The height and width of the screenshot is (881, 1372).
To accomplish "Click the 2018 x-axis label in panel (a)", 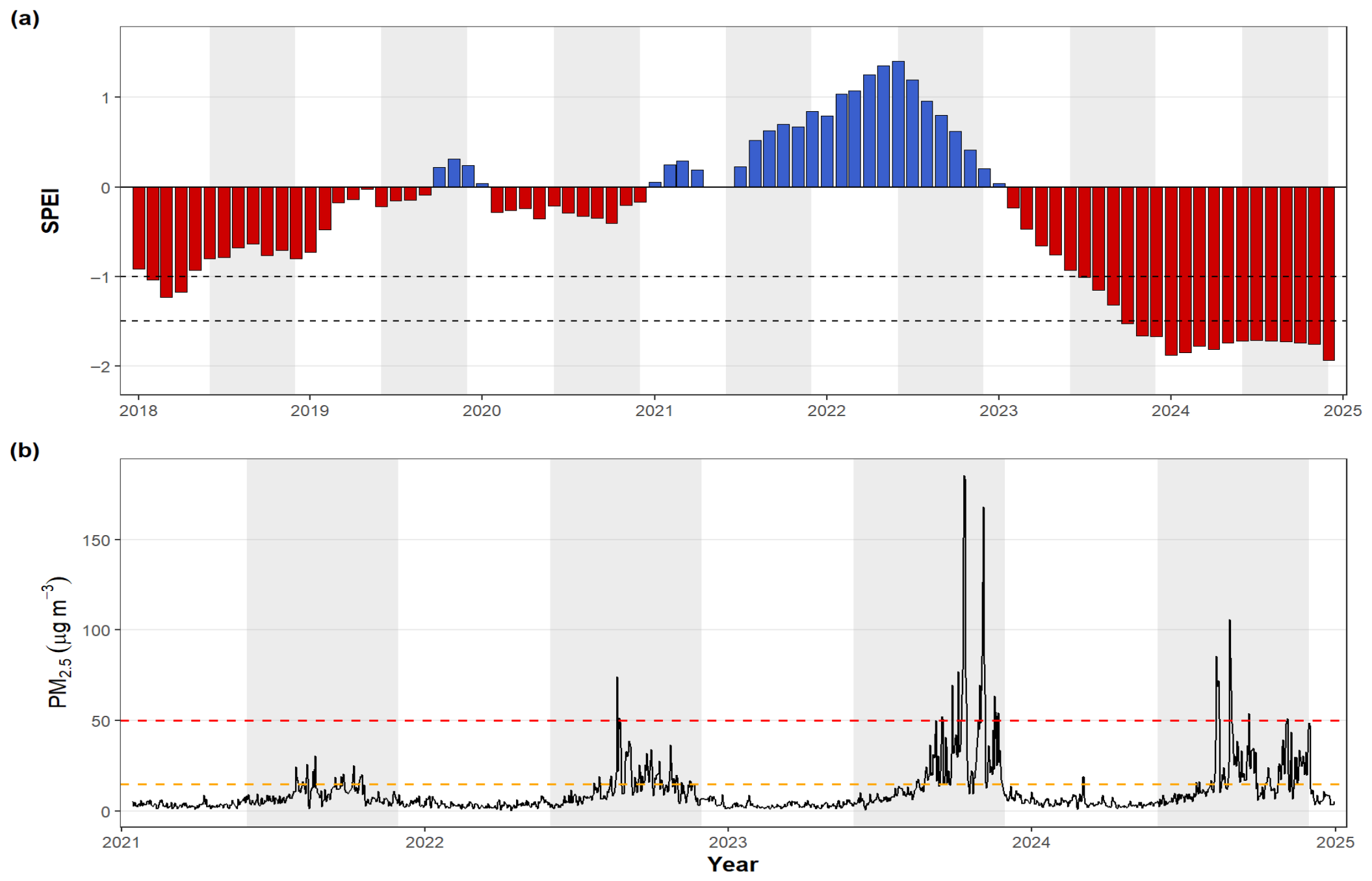I will coord(138,411).
